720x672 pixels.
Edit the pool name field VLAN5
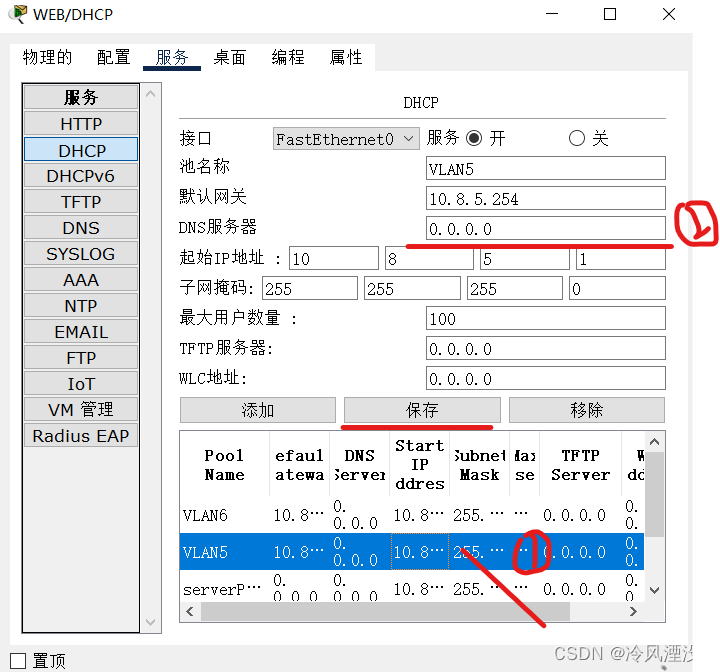tap(546, 169)
